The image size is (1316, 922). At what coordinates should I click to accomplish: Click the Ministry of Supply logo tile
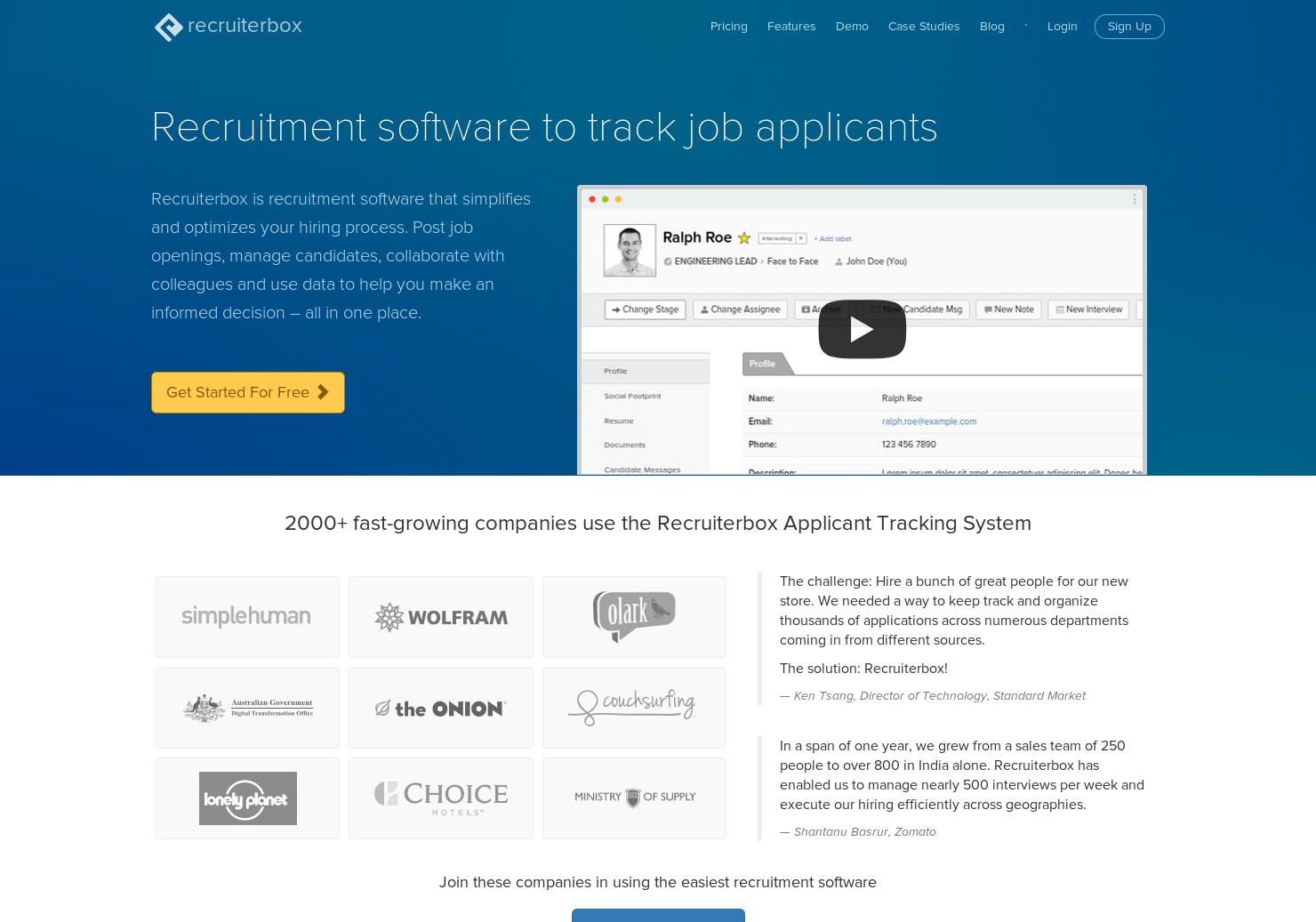tap(634, 798)
